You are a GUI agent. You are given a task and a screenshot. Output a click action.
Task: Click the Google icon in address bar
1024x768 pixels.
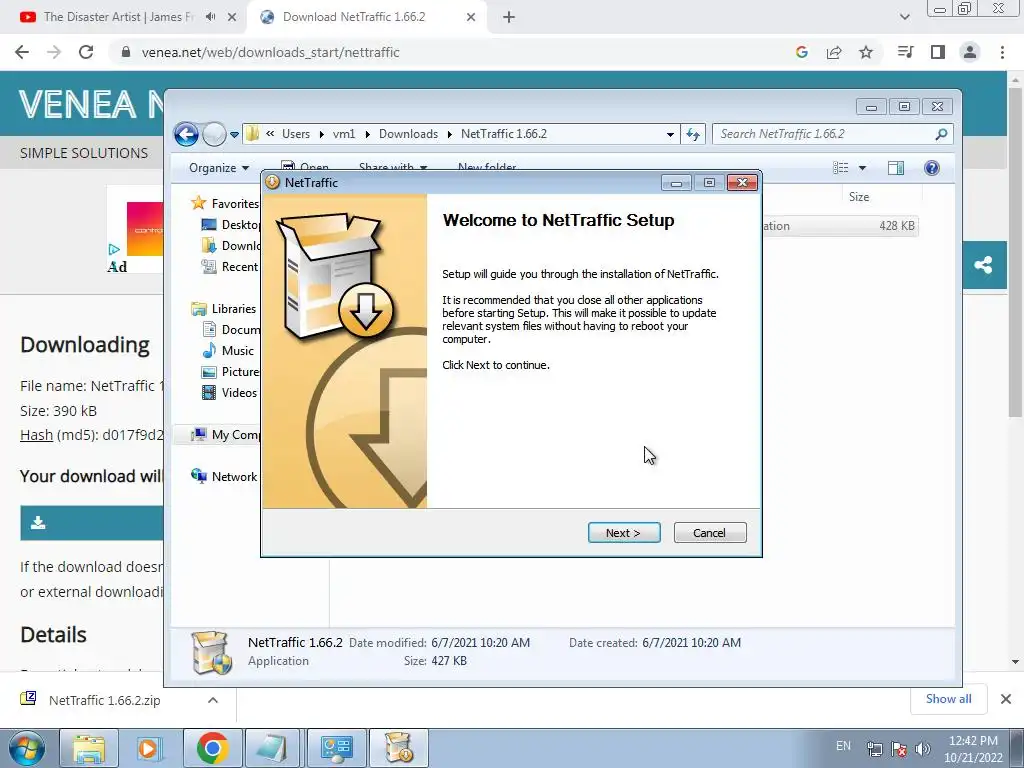point(802,52)
